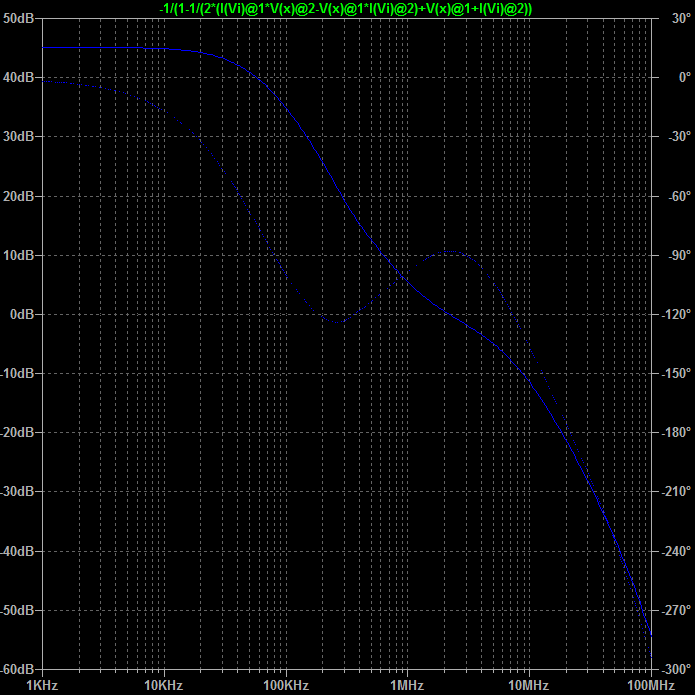Image resolution: width=695 pixels, height=695 pixels.
Task: Click the -10dB left axis label
Action: (17, 373)
